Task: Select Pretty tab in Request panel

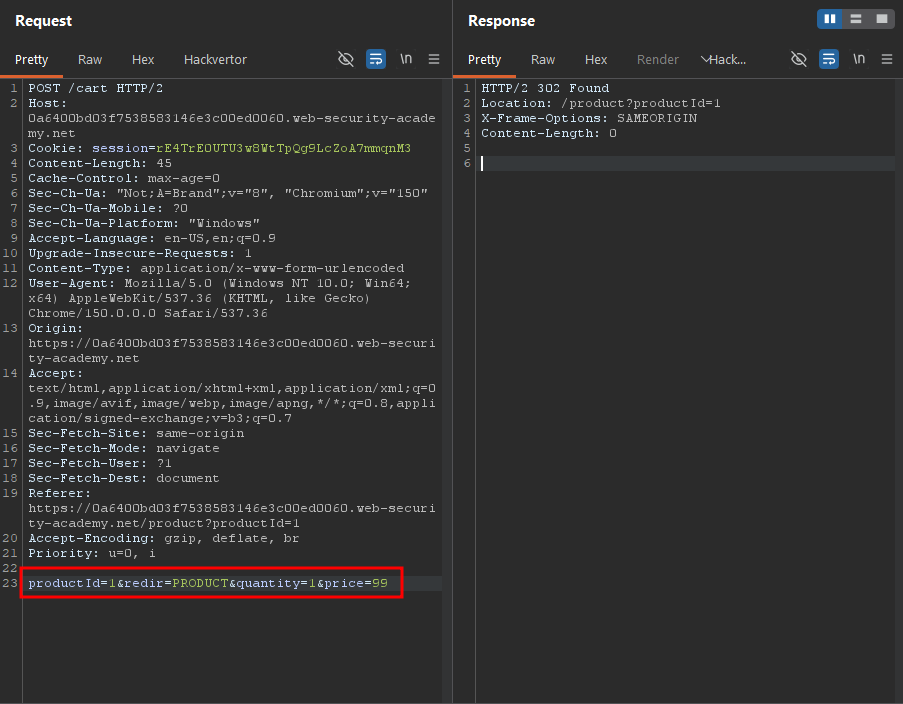Action: pyautogui.click(x=32, y=60)
